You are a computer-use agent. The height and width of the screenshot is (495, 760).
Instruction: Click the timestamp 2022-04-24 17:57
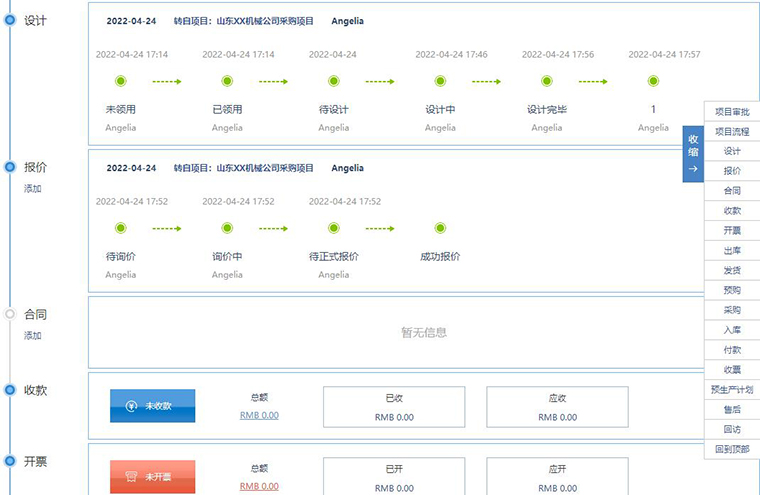665,54
